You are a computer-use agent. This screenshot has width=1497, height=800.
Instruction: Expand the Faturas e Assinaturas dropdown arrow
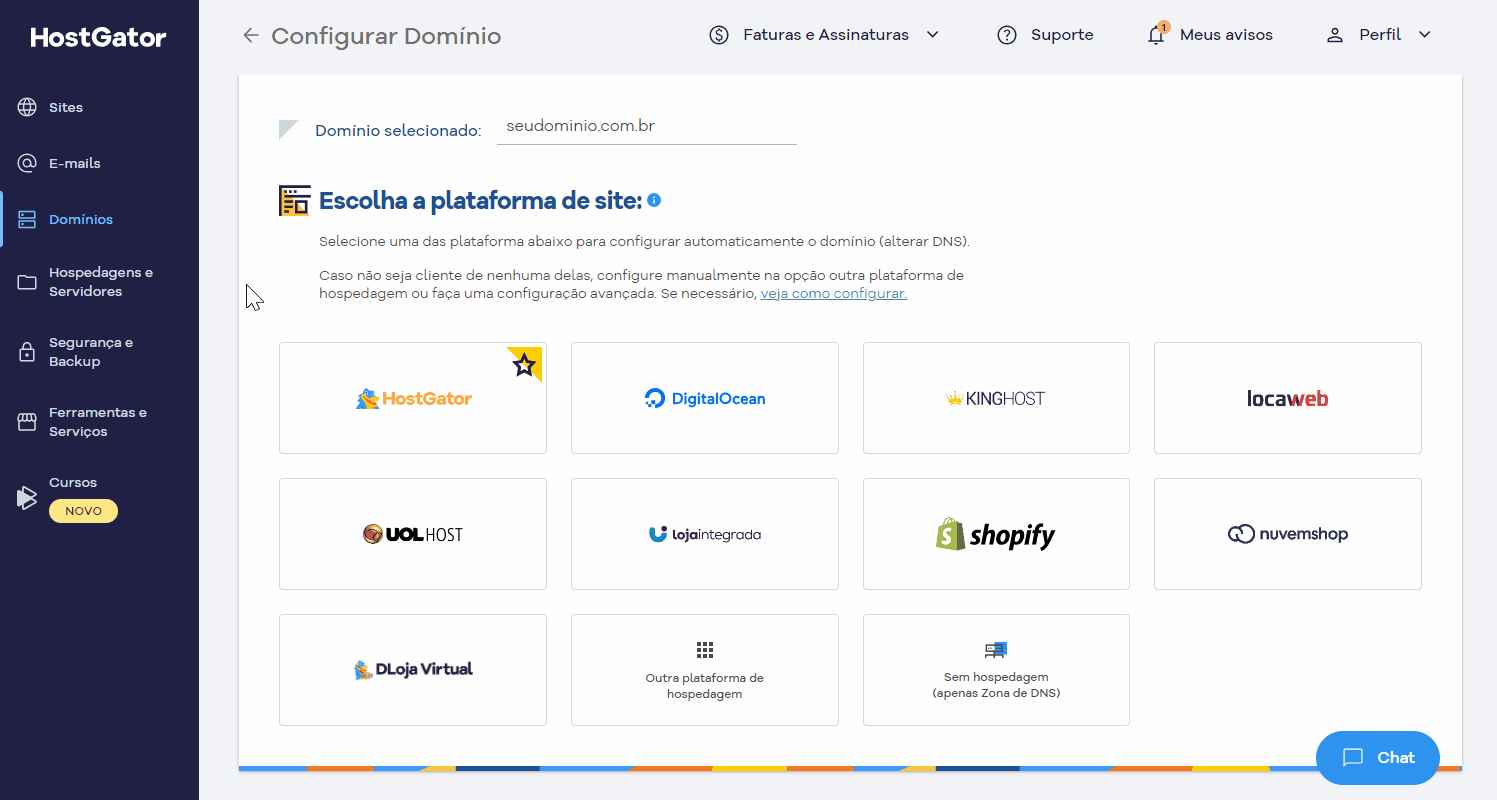point(933,35)
